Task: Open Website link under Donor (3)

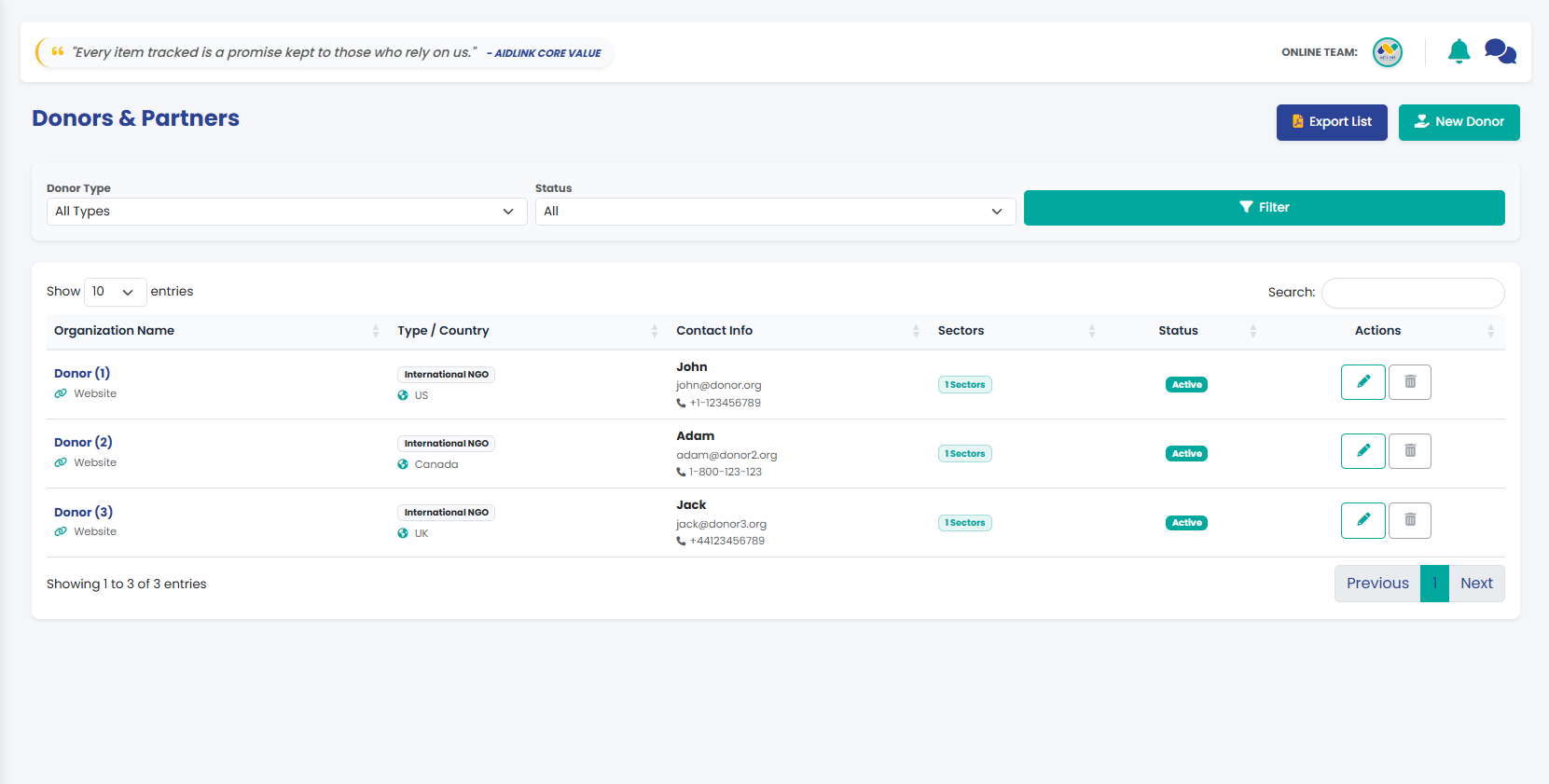Action: 95,531
